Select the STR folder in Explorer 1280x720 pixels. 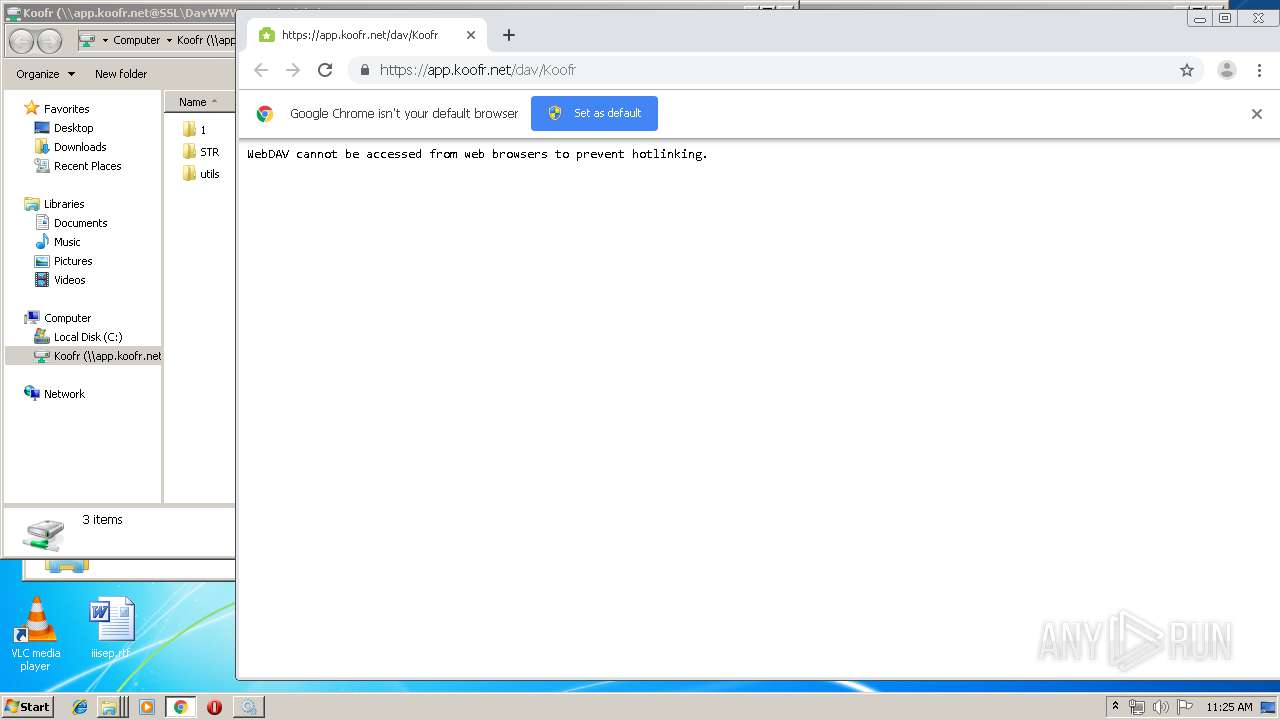pos(201,152)
